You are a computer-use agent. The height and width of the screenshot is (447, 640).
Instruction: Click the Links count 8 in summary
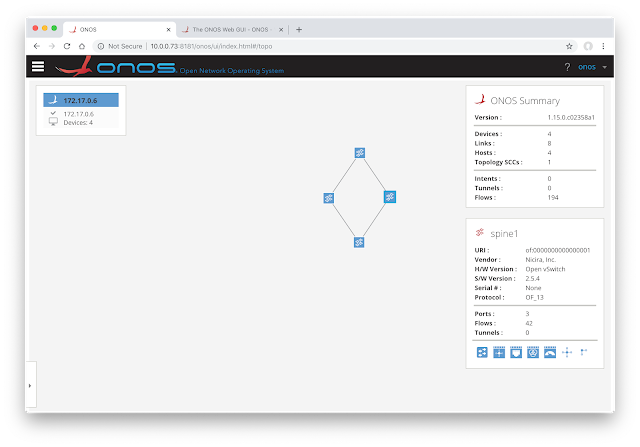549,143
